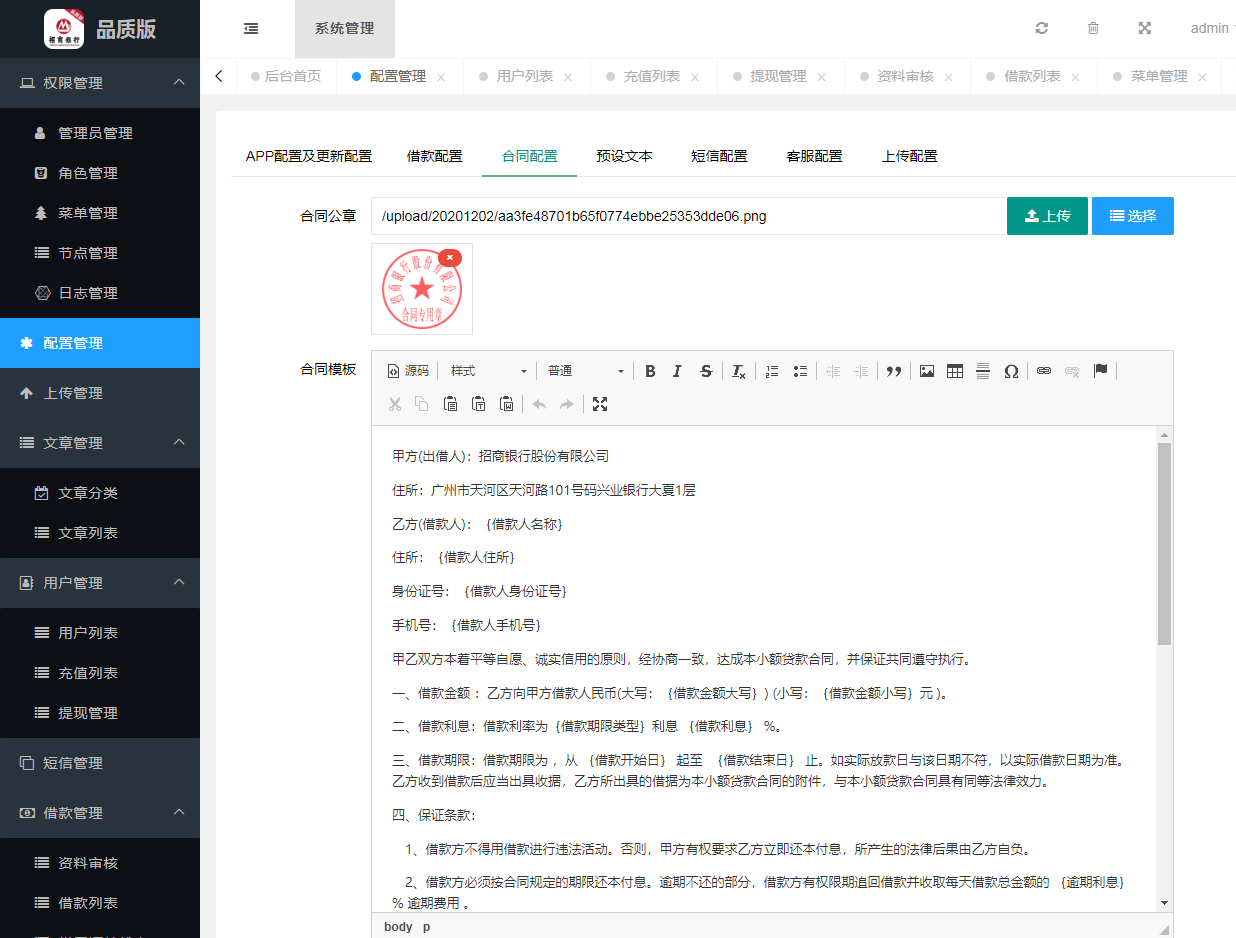Toggle source code view (源码)
Screen dimensions: 1236x938
click(408, 371)
